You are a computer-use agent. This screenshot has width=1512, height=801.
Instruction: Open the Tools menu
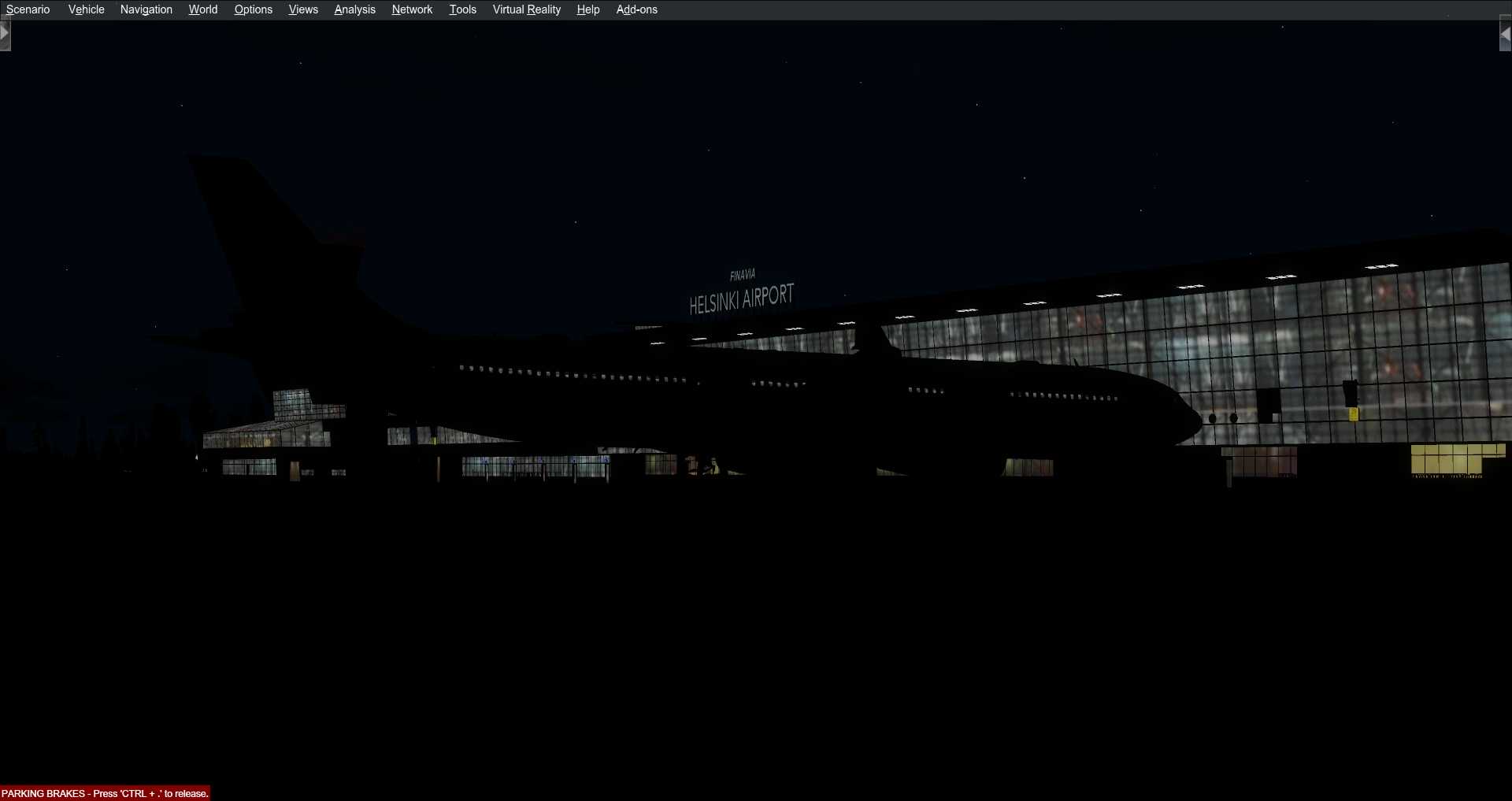coord(462,9)
